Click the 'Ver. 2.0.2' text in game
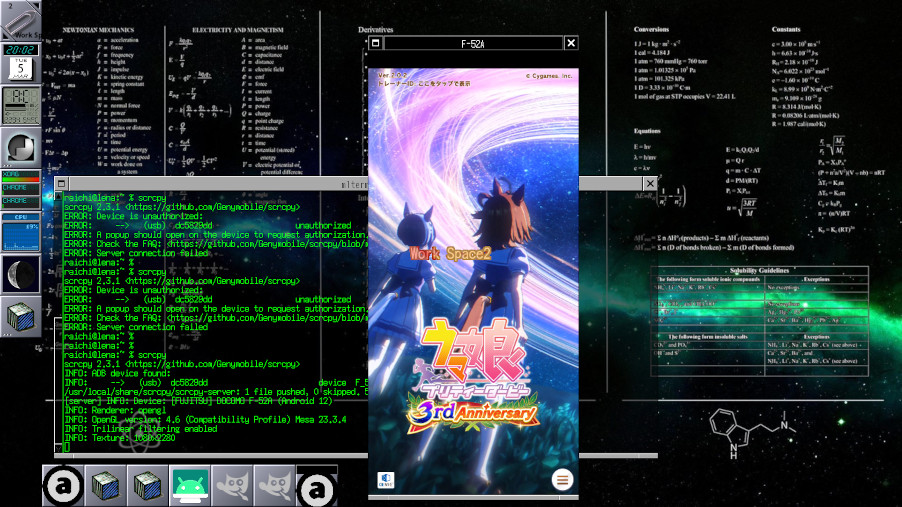The width and height of the screenshot is (902, 507). (392, 75)
